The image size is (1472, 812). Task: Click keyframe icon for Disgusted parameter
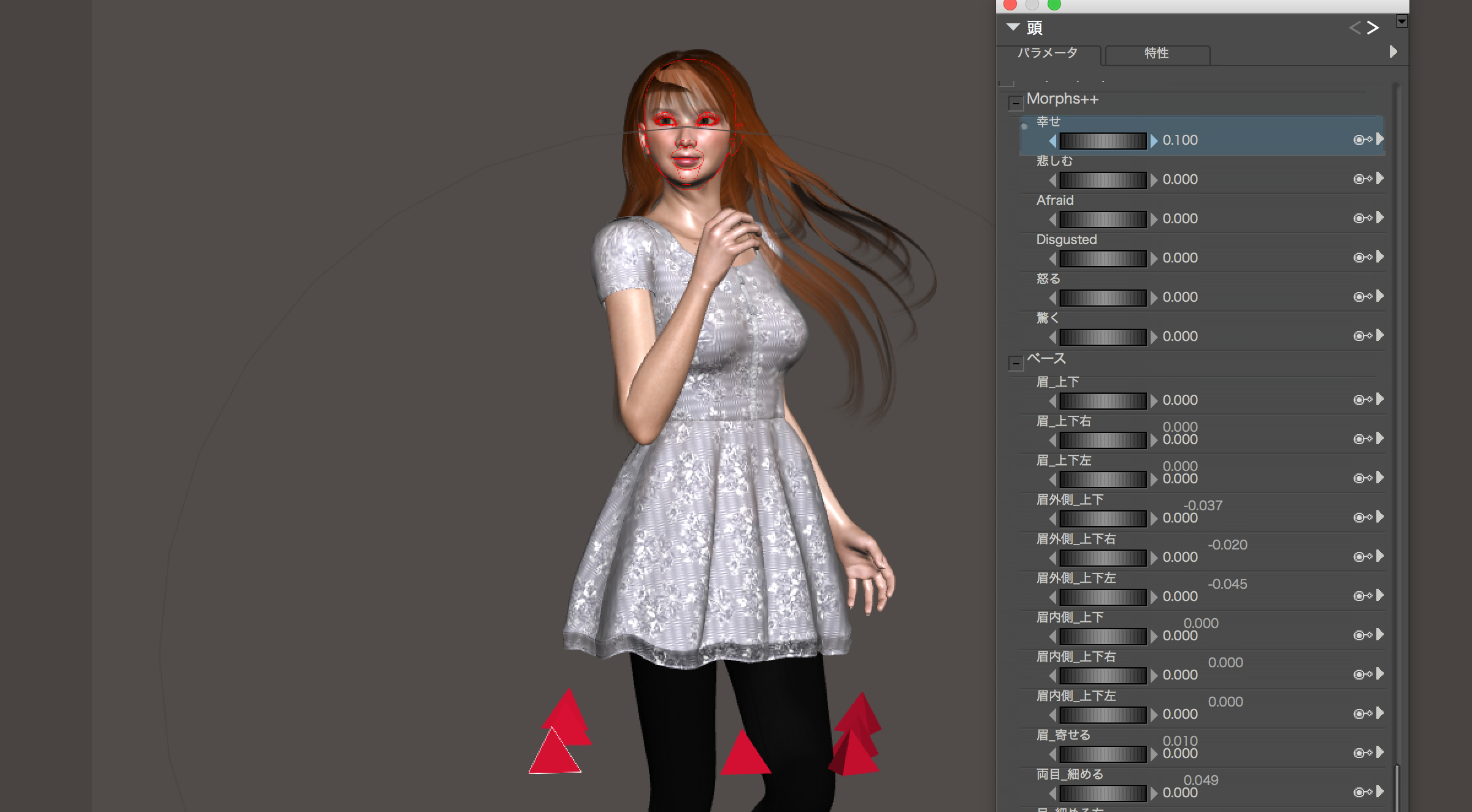[1362, 258]
